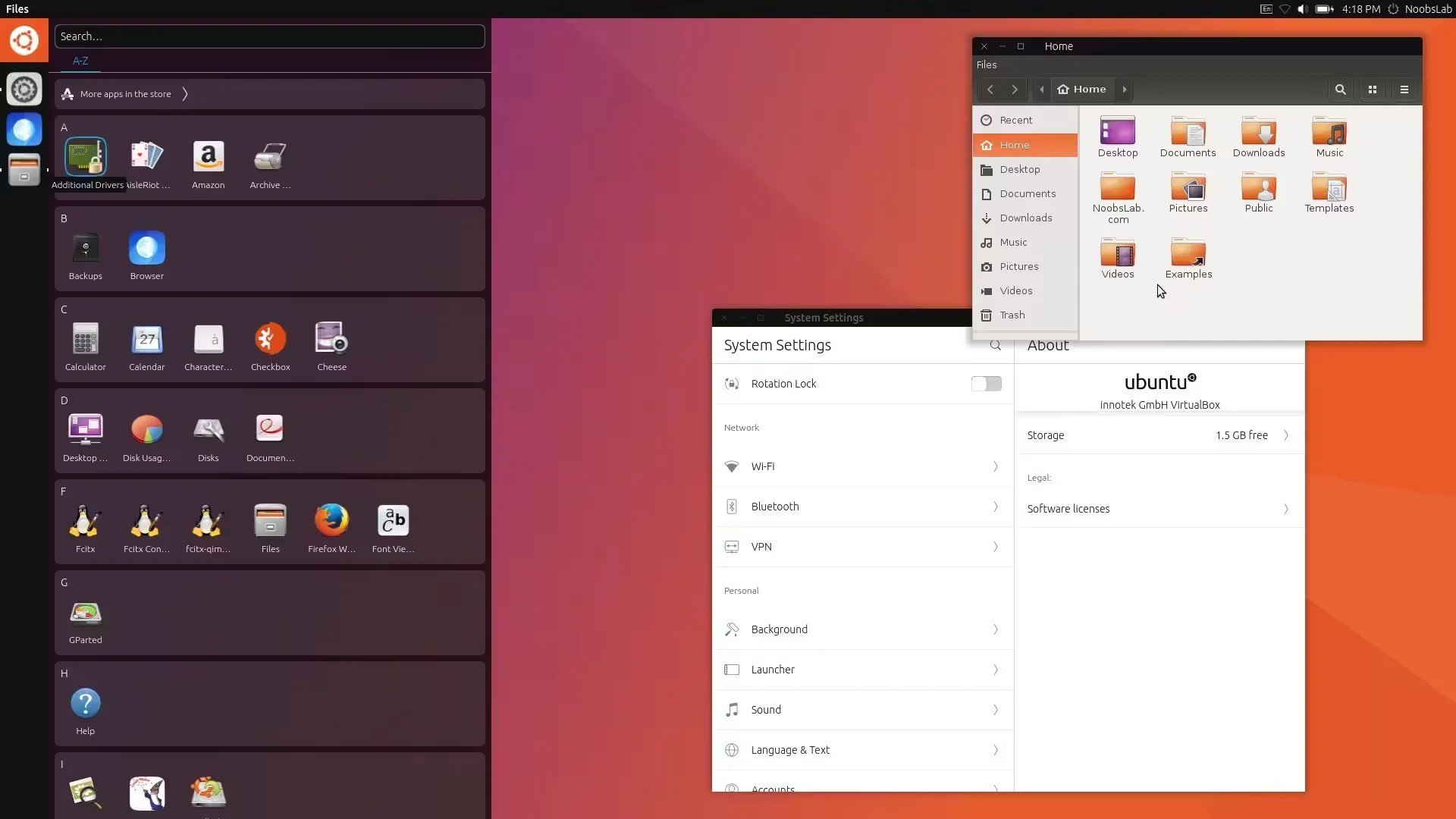Click More apps in the store

pyautogui.click(x=126, y=94)
